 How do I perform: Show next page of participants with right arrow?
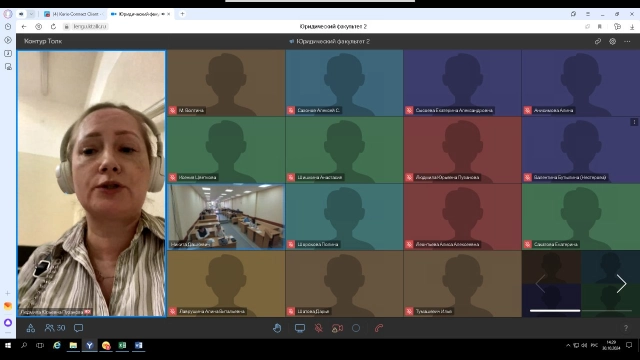(x=621, y=283)
